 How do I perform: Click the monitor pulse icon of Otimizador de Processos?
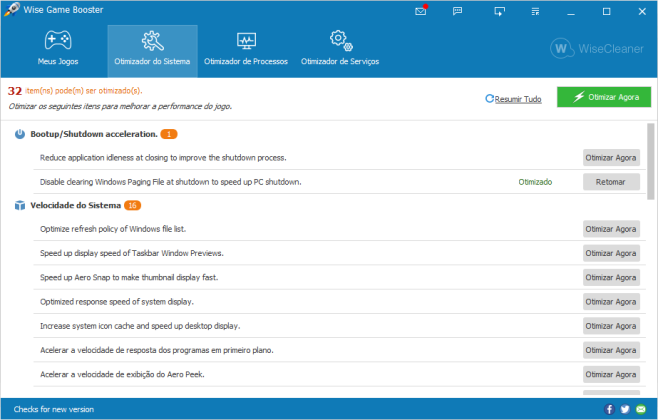tap(246, 41)
